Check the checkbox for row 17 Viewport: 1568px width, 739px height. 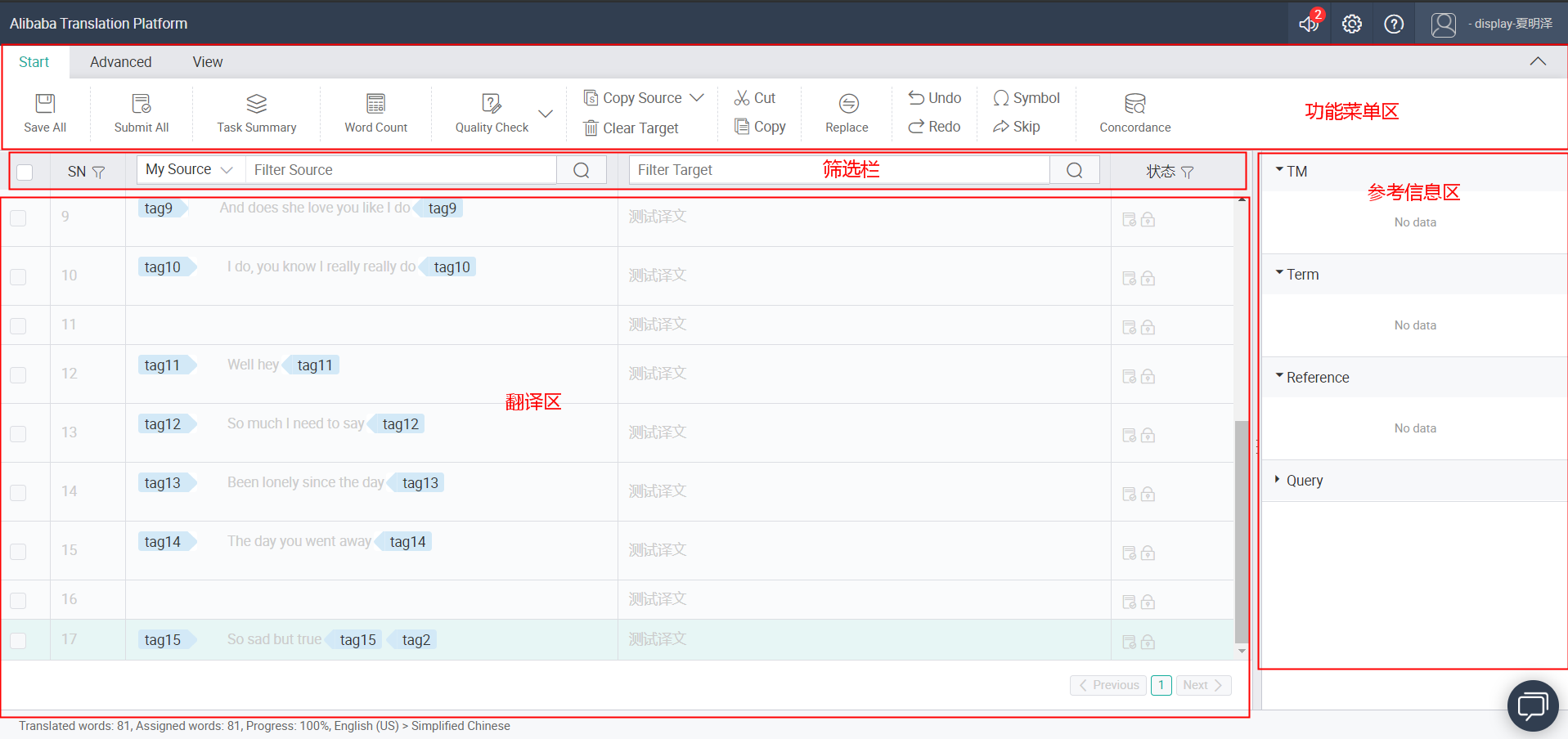[x=18, y=641]
